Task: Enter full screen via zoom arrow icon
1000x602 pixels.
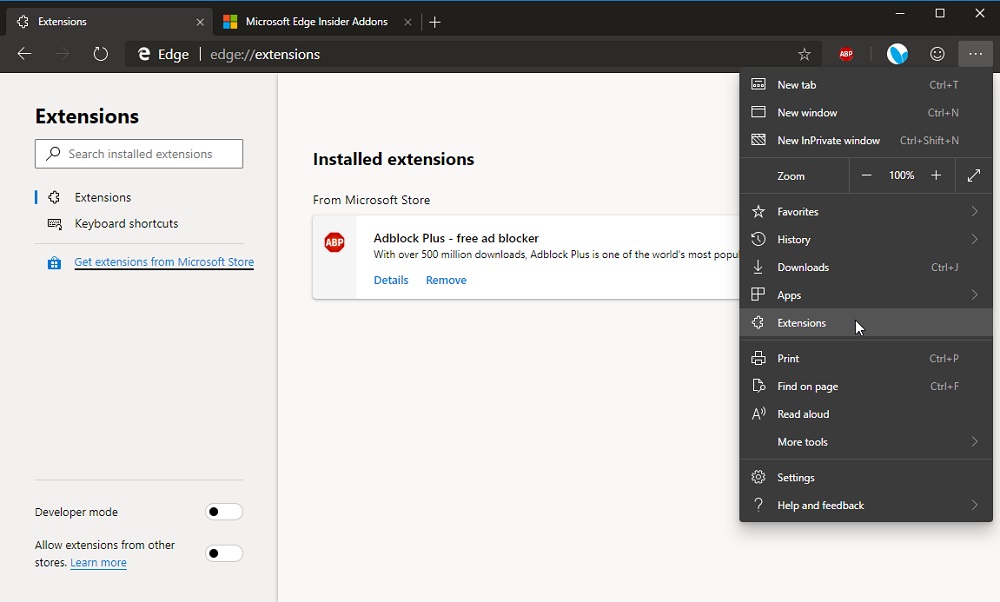Action: pos(974,175)
